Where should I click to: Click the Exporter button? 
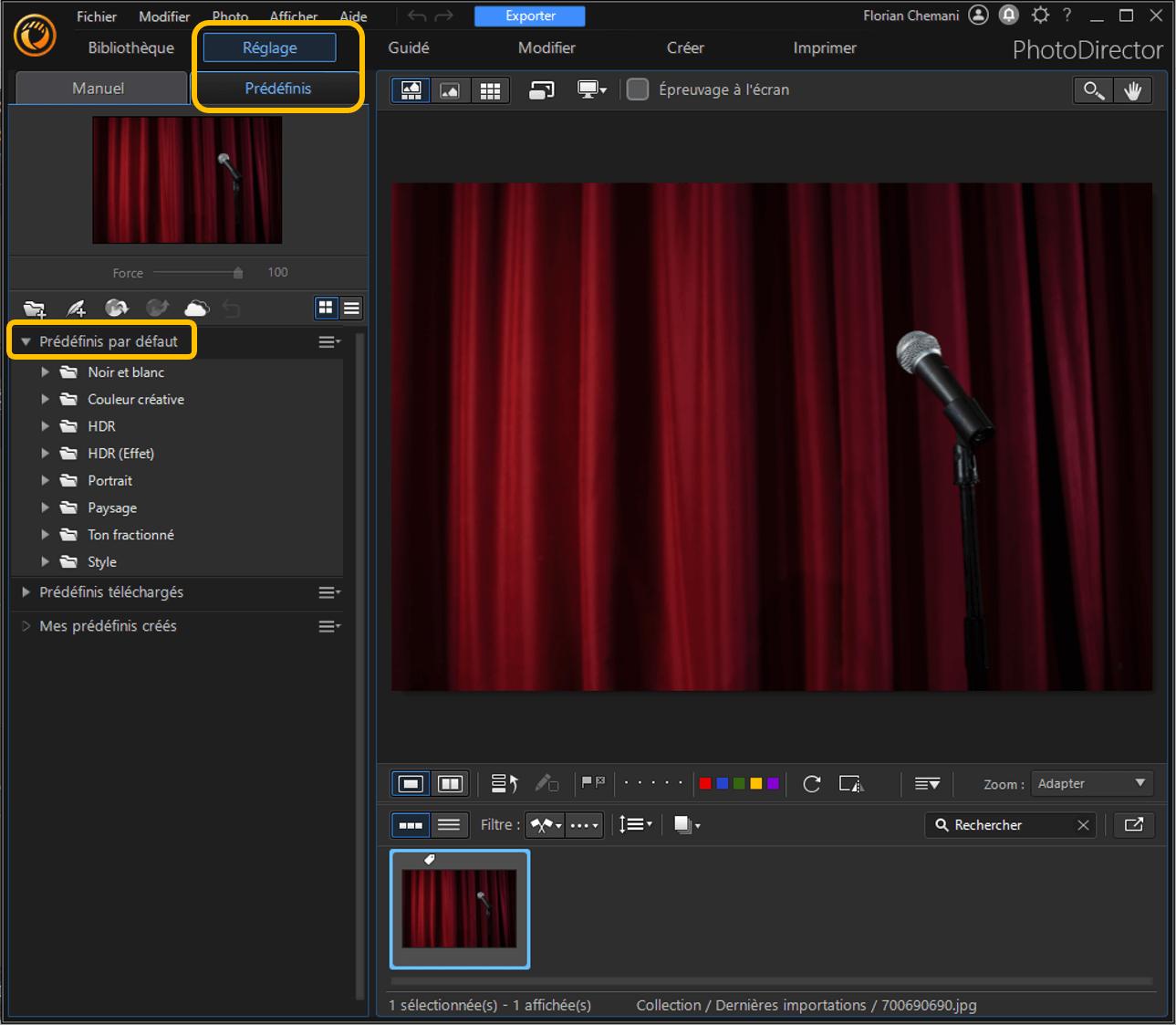530,16
